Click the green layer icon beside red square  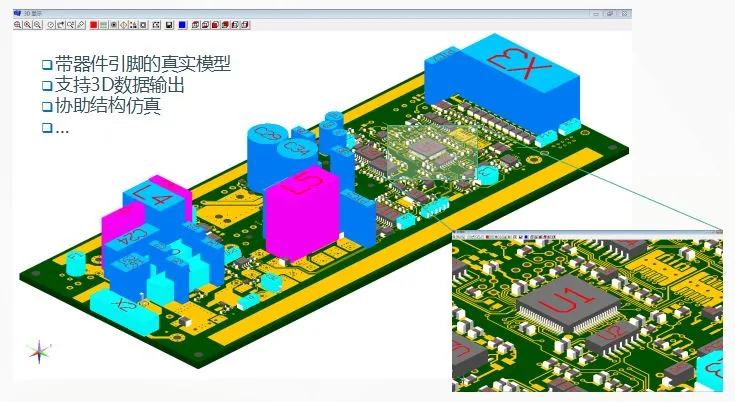[103, 24]
